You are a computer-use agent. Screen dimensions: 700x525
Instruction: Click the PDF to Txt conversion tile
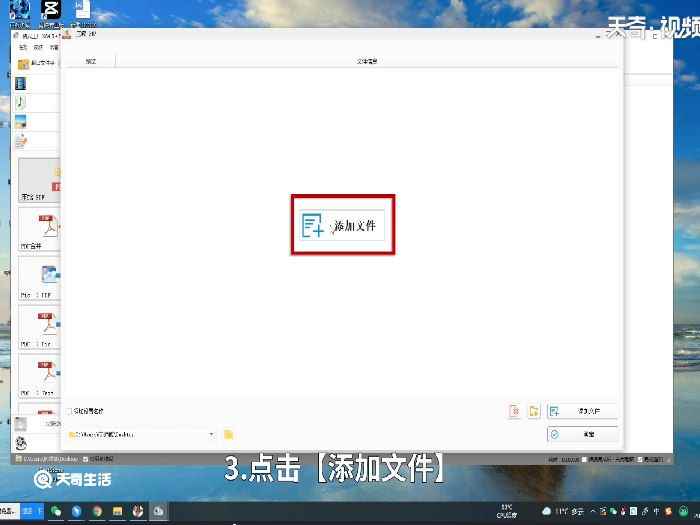pyautogui.click(x=39, y=328)
